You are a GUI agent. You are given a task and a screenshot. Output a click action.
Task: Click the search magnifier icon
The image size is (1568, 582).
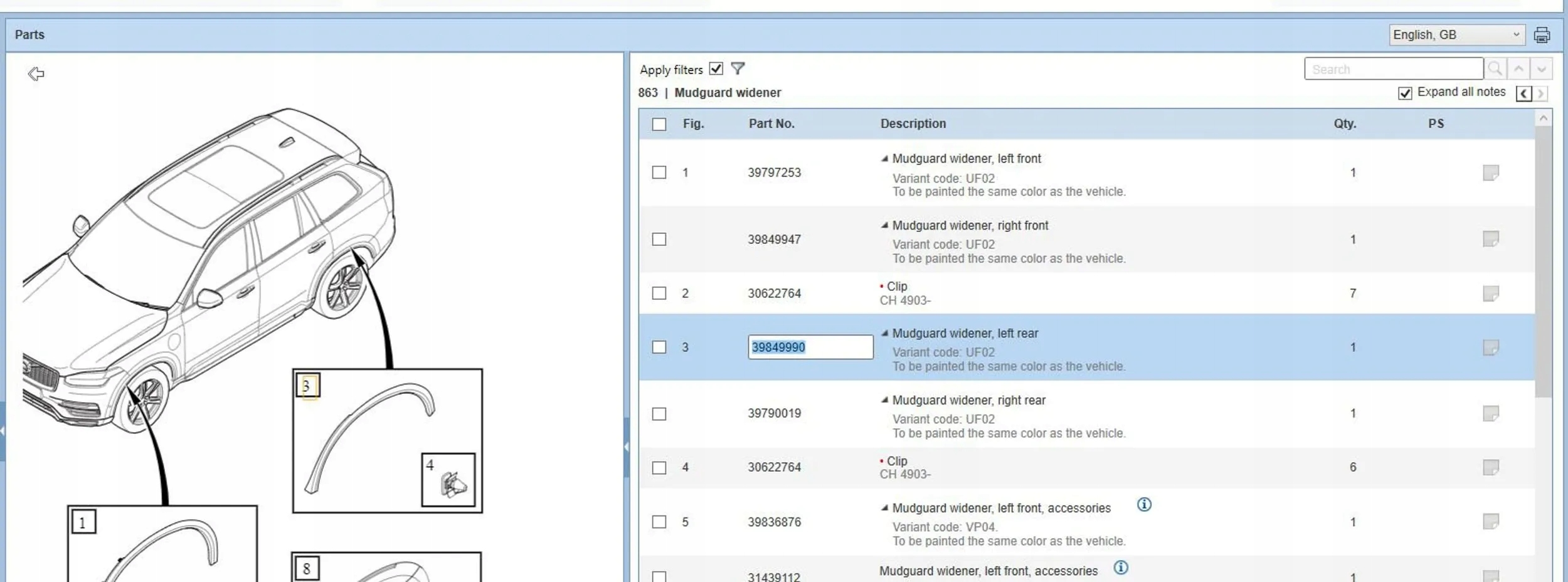[1495, 68]
